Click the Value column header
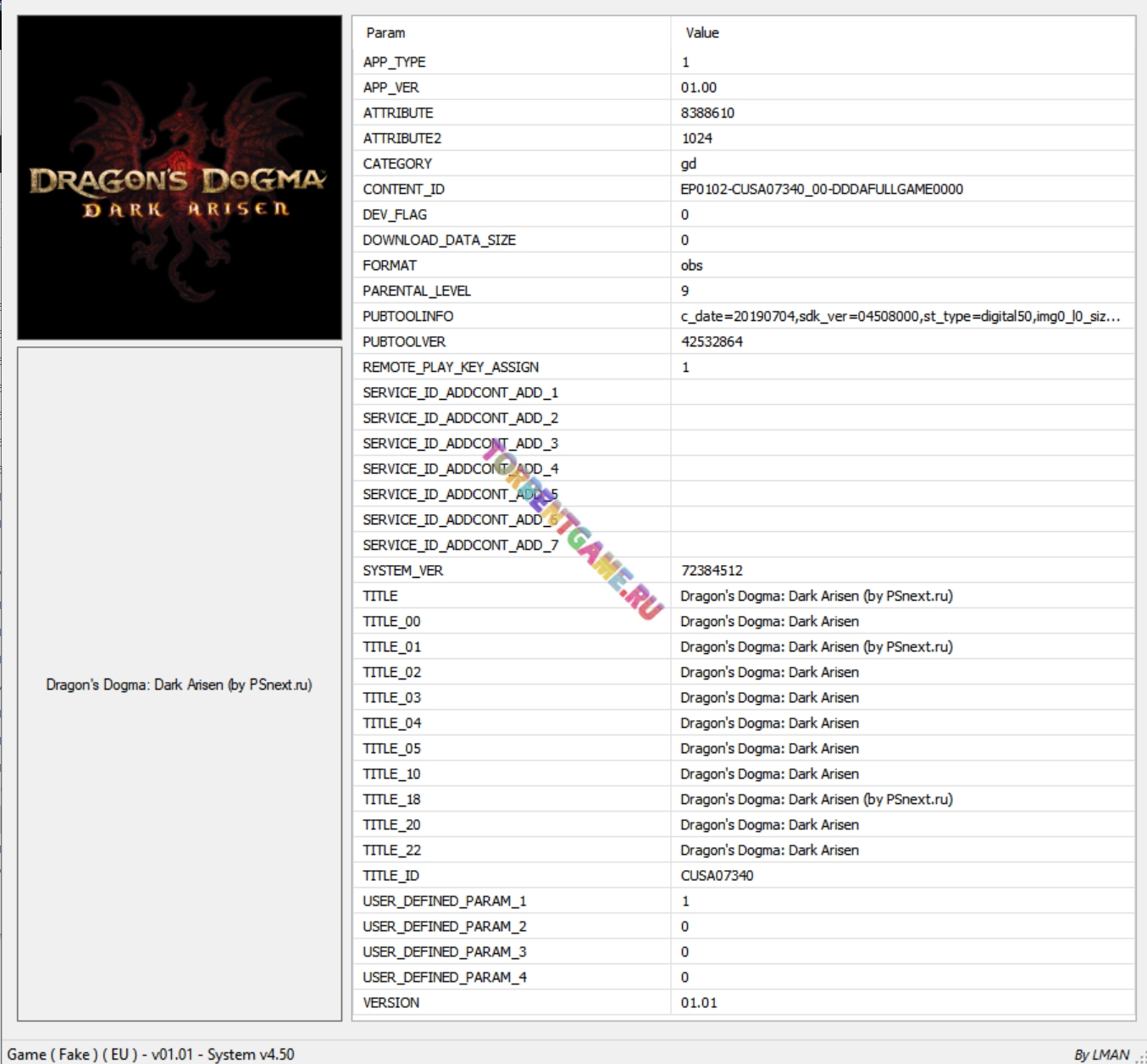Viewport: 1147px width, 1064px height. click(x=702, y=33)
